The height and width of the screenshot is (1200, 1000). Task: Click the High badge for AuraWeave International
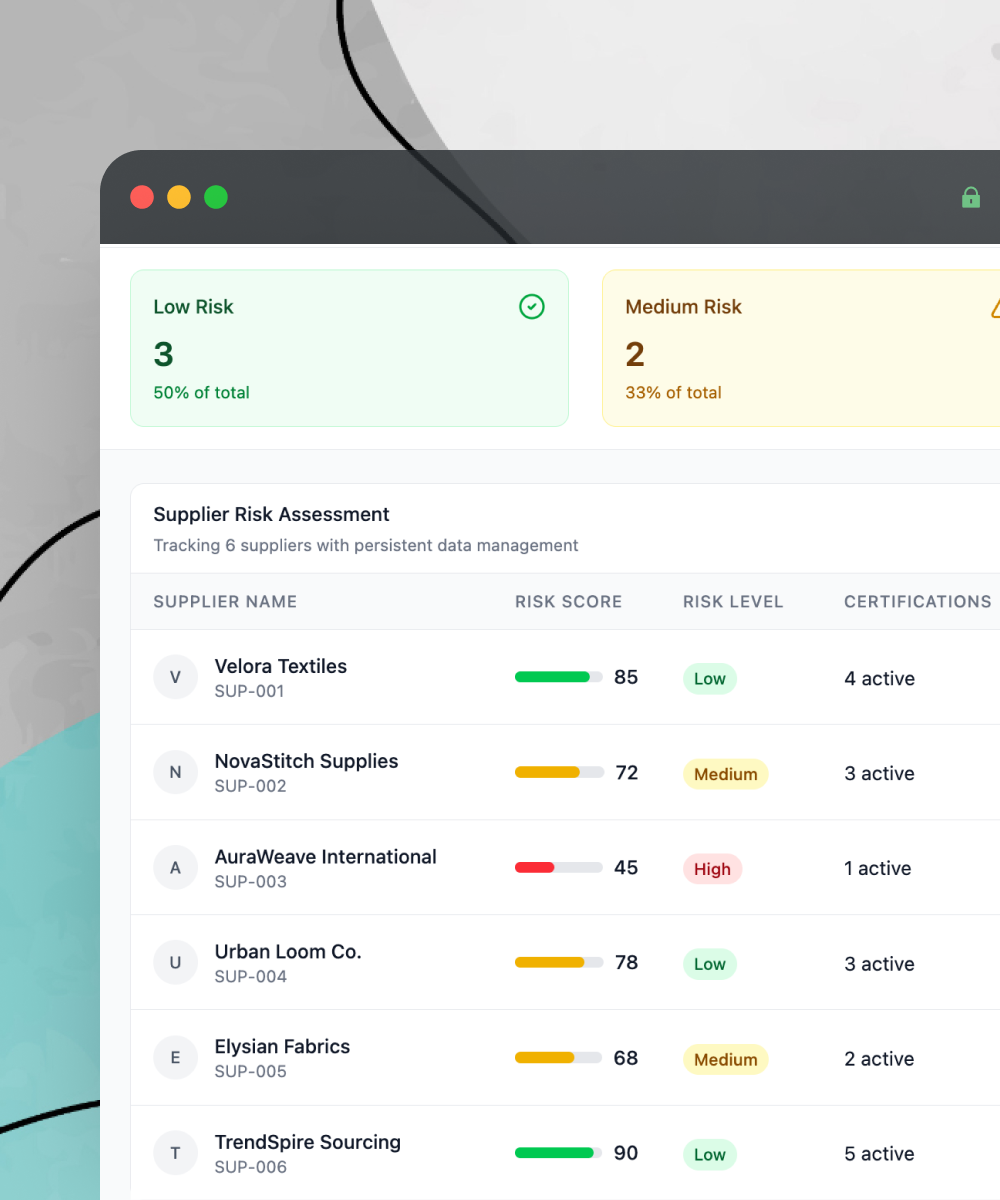[x=712, y=869]
